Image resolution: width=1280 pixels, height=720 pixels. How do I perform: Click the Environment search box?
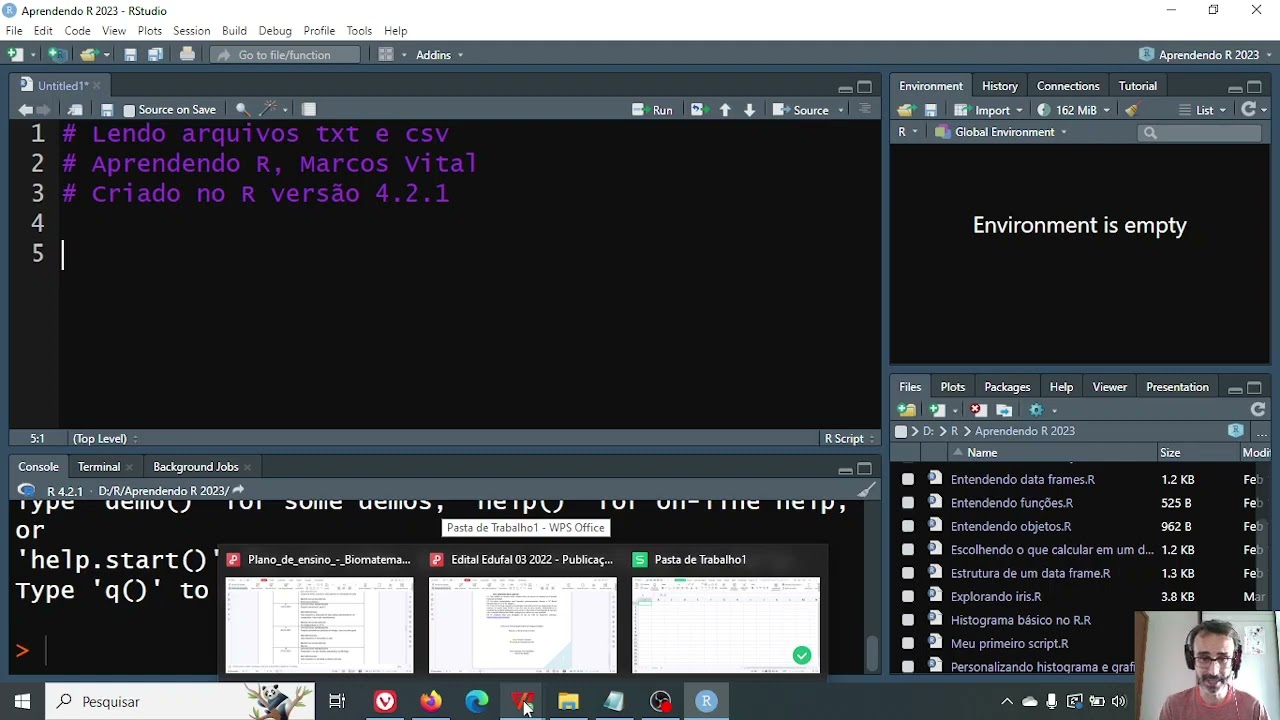point(1200,132)
